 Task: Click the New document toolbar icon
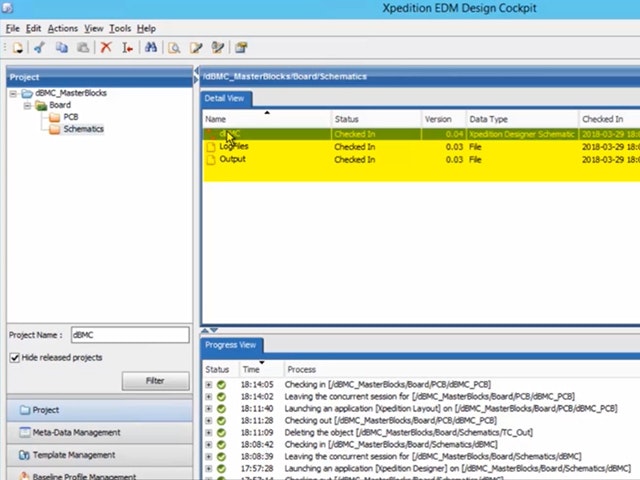(x=18, y=47)
